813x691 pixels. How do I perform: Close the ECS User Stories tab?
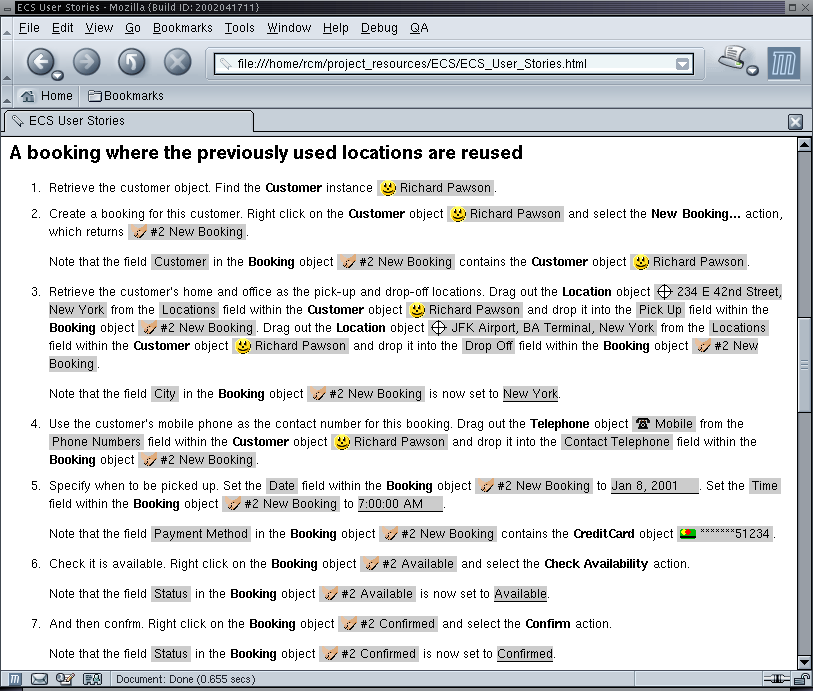(x=795, y=122)
